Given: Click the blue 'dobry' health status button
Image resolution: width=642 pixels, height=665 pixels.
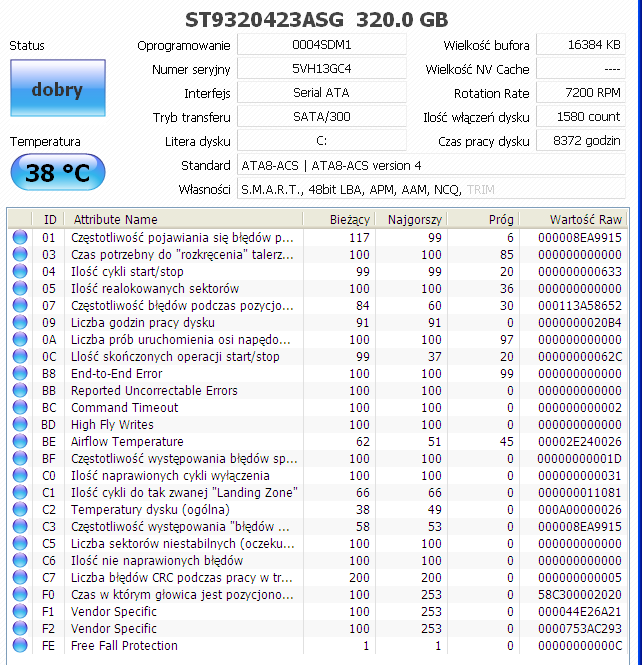Looking at the screenshot, I should [58, 88].
